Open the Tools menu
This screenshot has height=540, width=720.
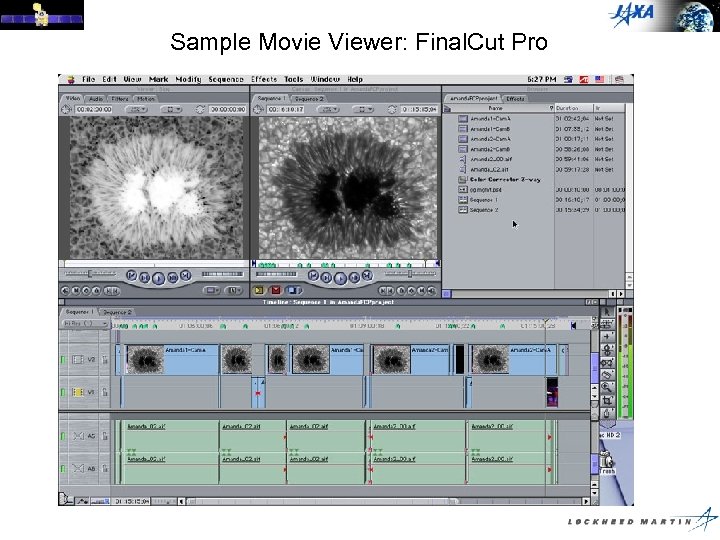click(293, 79)
